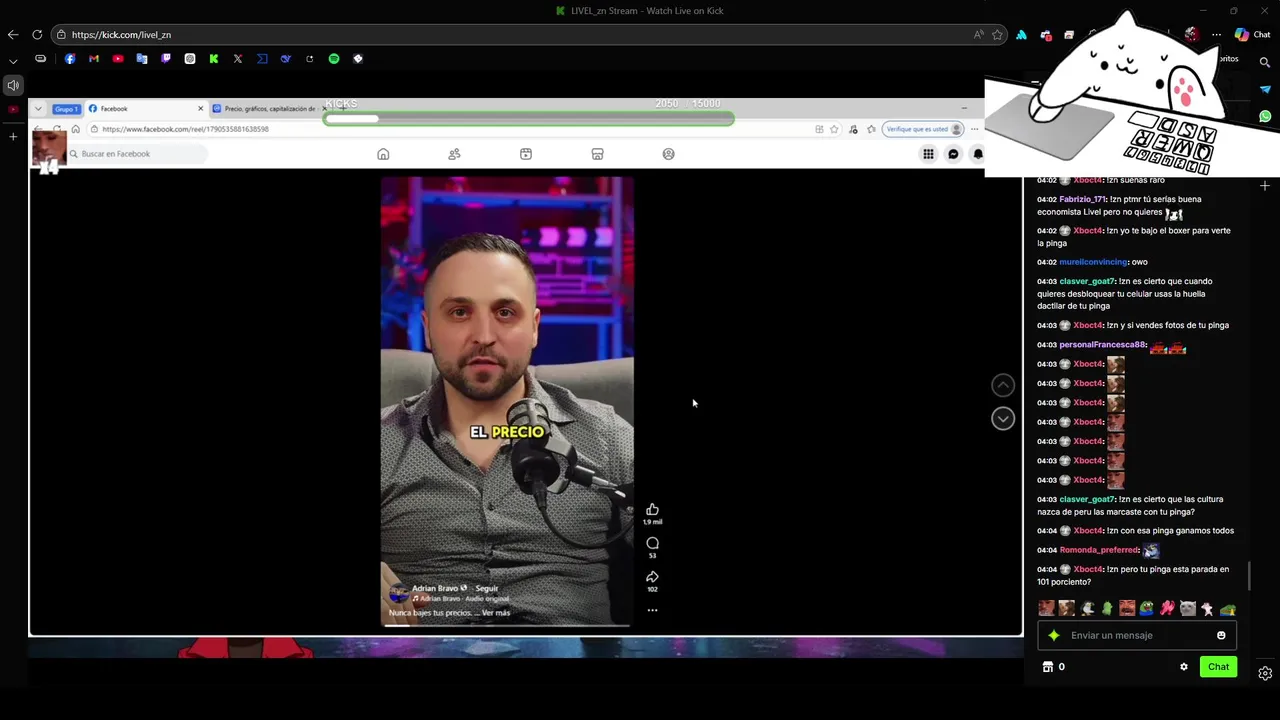Add kick.com page to favorites with star
1280x720 pixels.
997,35
